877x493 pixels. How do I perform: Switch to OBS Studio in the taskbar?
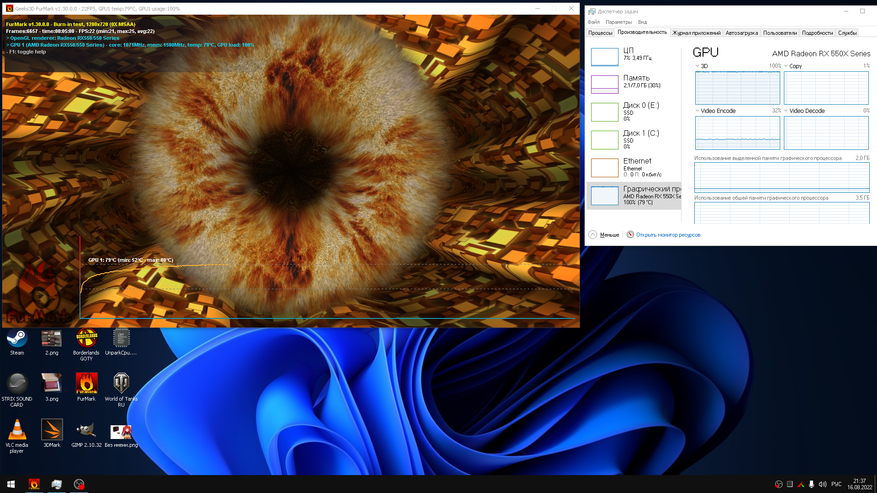(79, 484)
